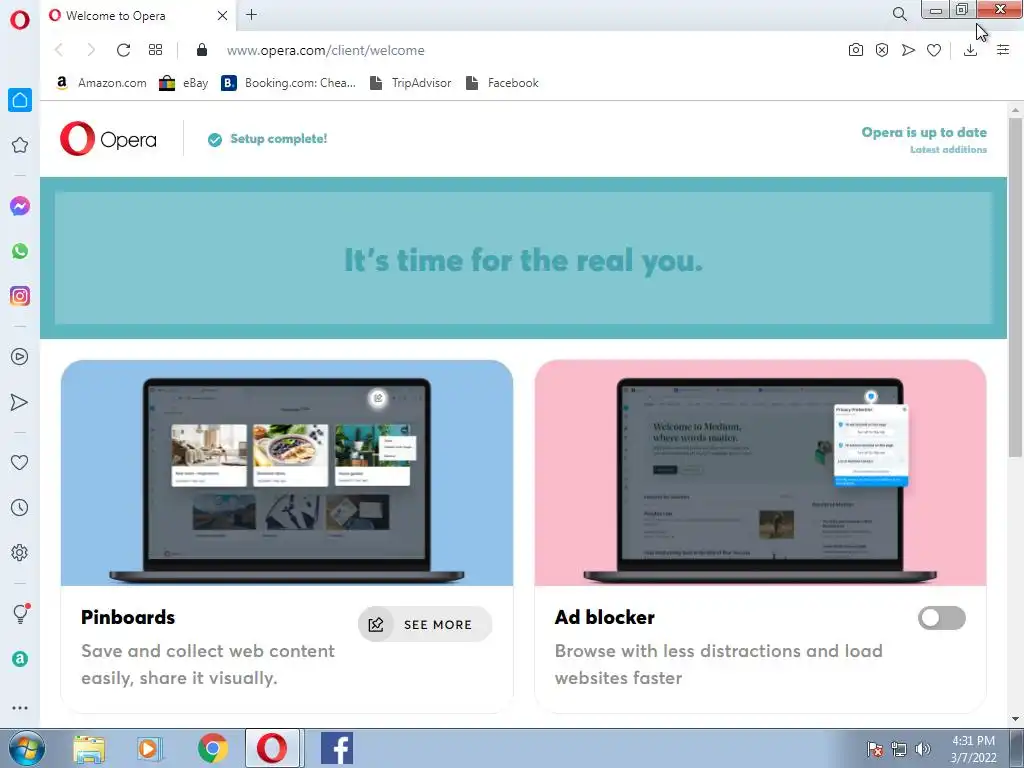Open the Windows Start menu

[x=25, y=748]
